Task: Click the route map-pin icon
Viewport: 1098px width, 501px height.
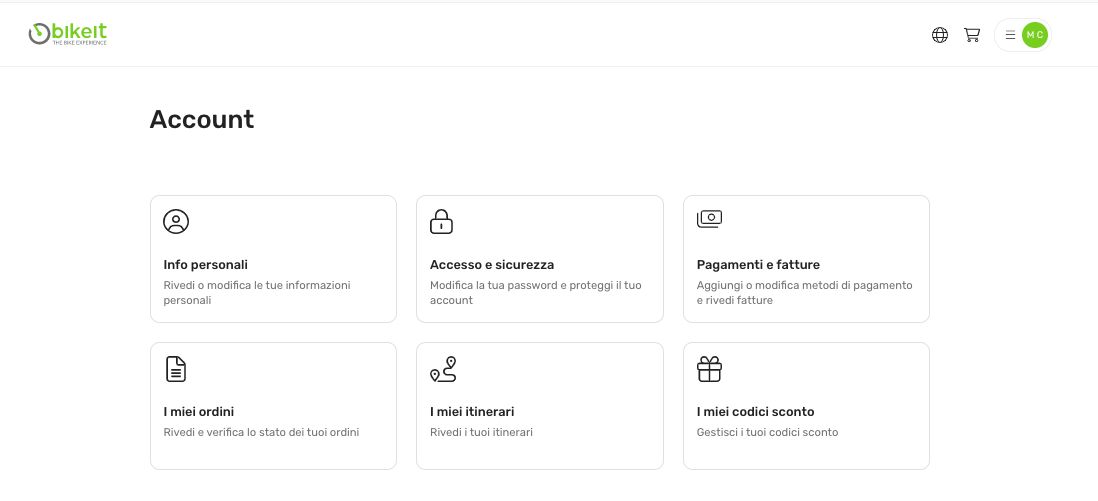Action: click(x=443, y=369)
